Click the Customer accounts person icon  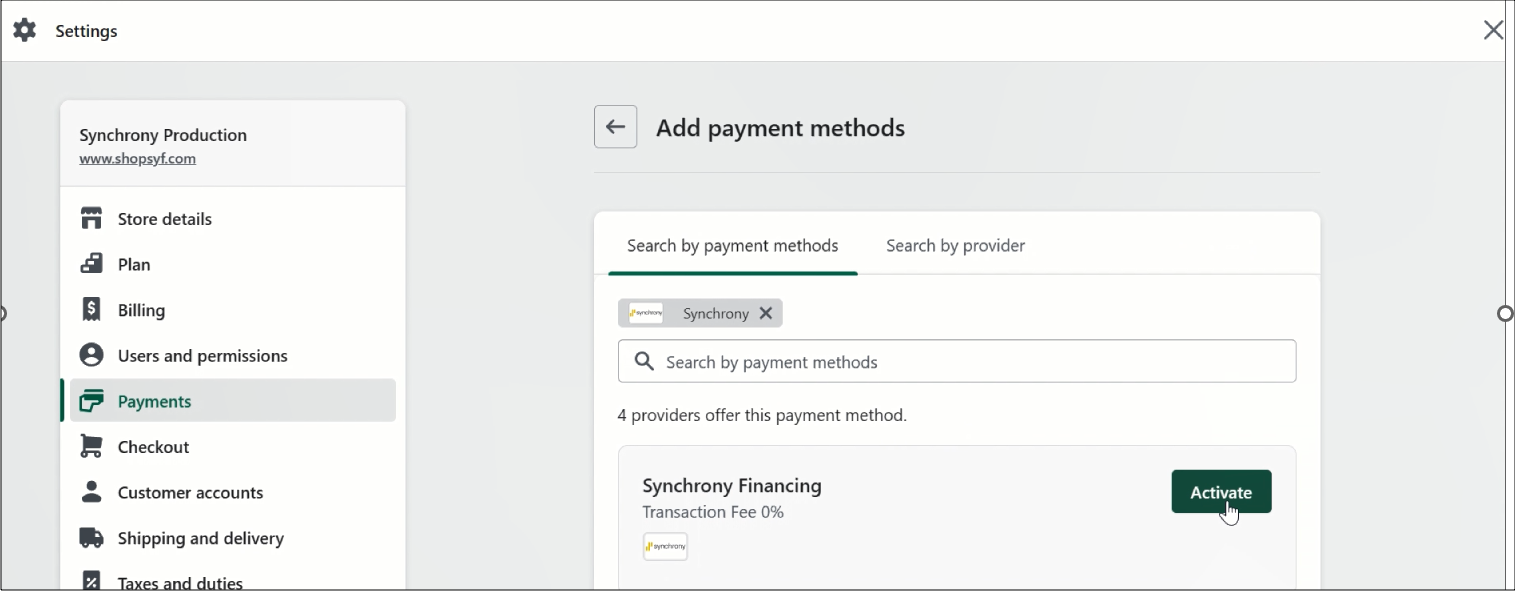click(92, 492)
